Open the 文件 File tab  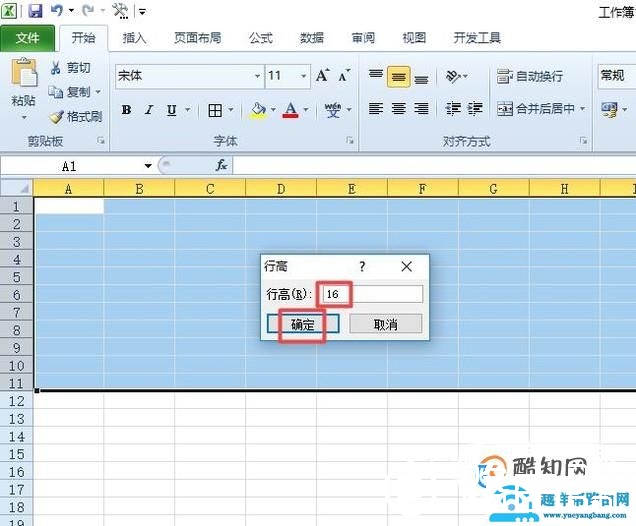[x=27, y=38]
